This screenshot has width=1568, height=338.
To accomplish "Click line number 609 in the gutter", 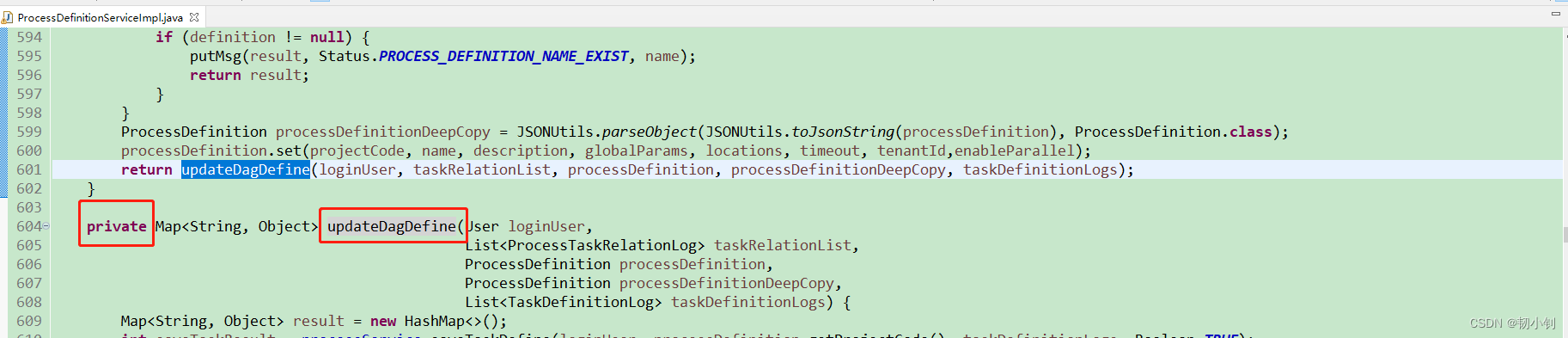I will 29,321.
